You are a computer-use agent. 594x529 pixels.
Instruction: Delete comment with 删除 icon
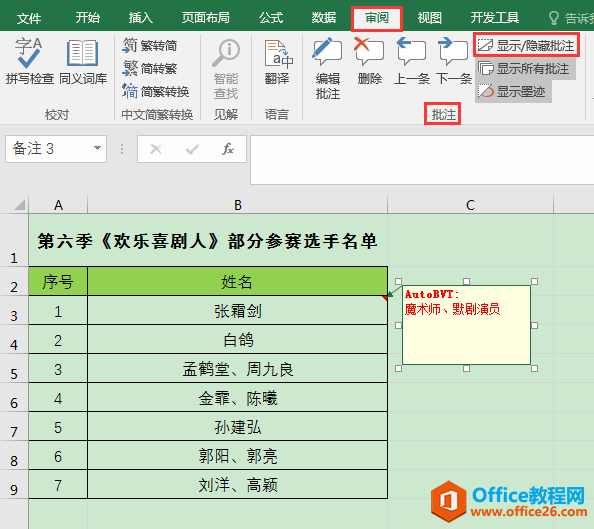pyautogui.click(x=369, y=61)
